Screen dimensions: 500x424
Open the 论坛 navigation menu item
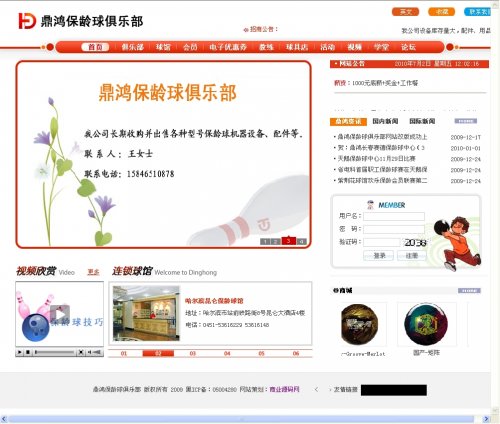coord(408,47)
